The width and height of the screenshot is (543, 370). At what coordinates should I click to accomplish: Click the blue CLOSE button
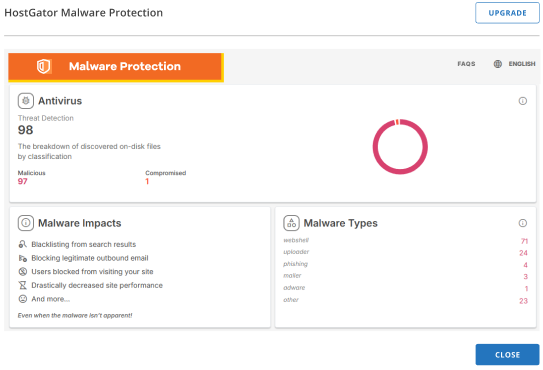point(507,354)
